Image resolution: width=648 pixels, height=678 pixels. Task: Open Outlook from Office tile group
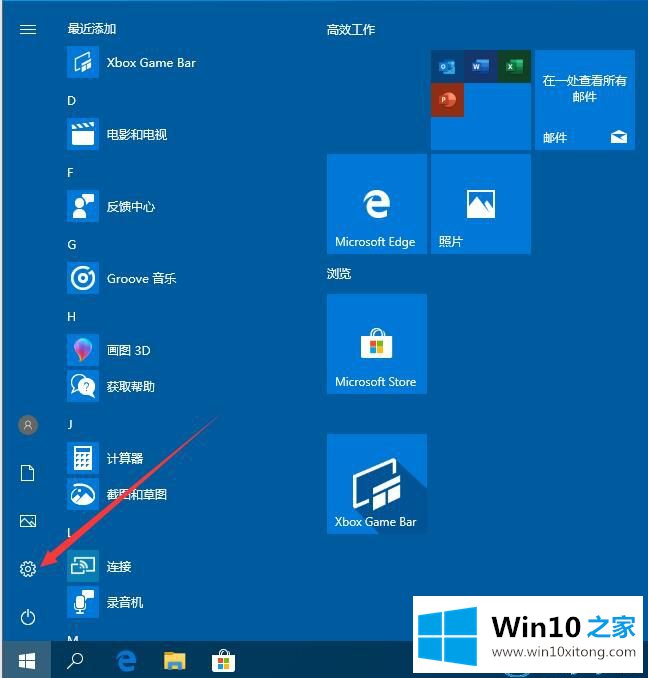pos(447,67)
